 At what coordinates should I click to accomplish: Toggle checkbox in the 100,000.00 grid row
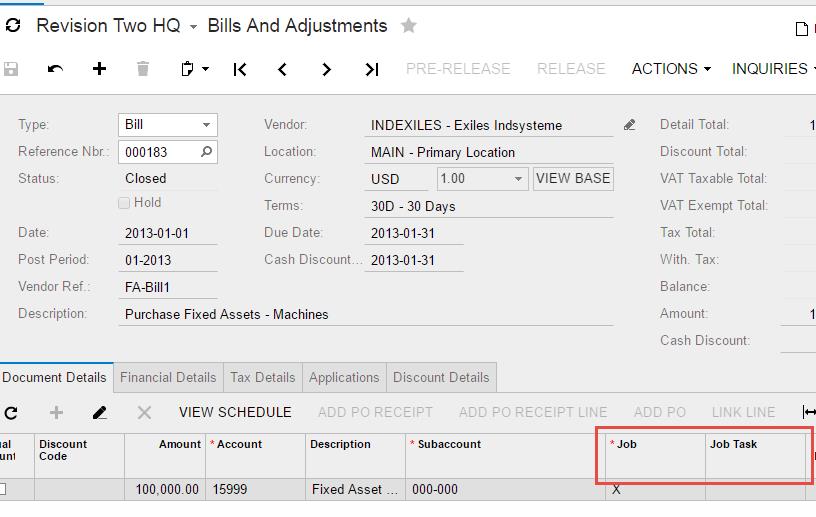(2, 489)
